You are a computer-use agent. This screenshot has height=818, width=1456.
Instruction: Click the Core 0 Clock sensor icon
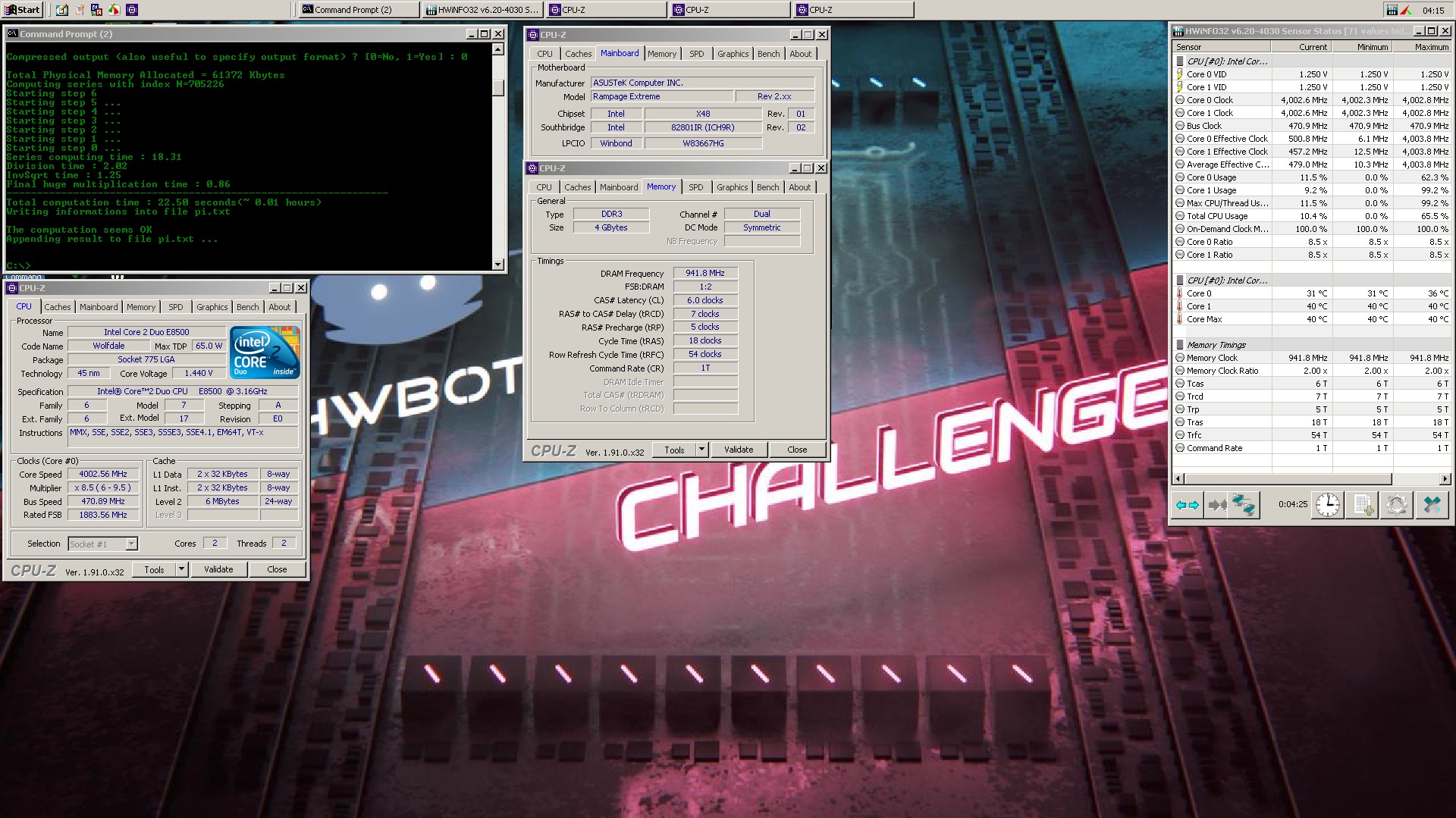point(1180,100)
